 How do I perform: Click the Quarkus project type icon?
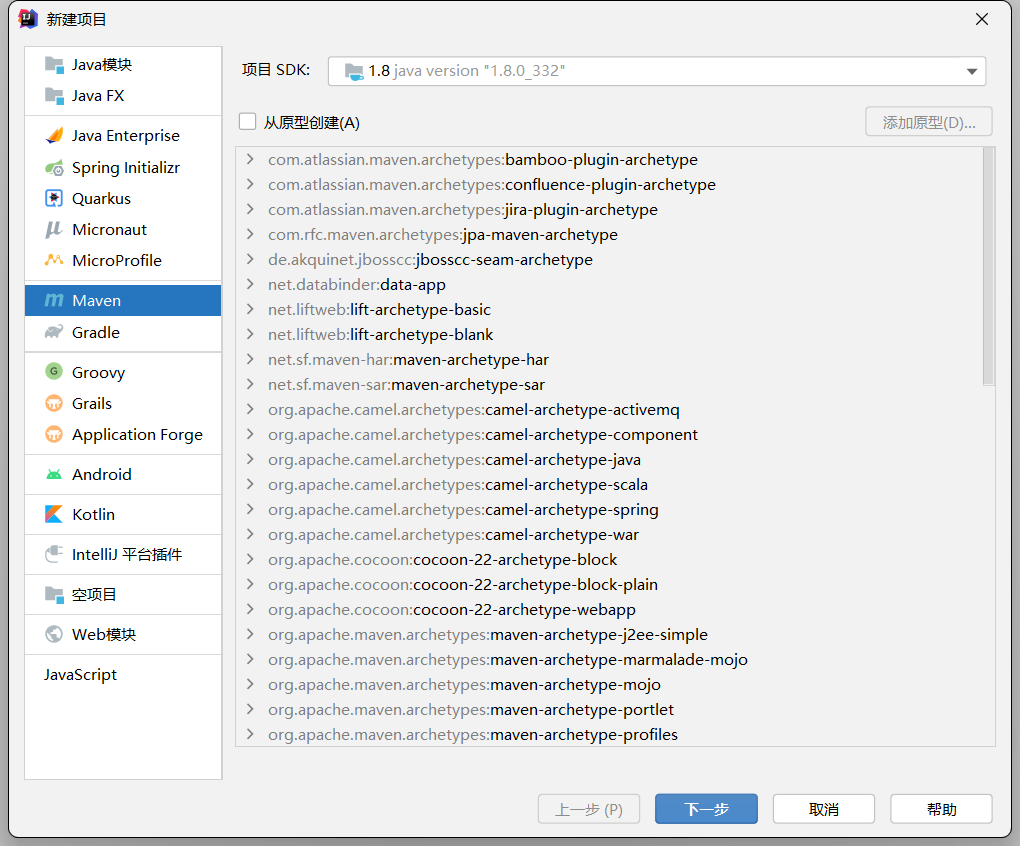(x=54, y=198)
